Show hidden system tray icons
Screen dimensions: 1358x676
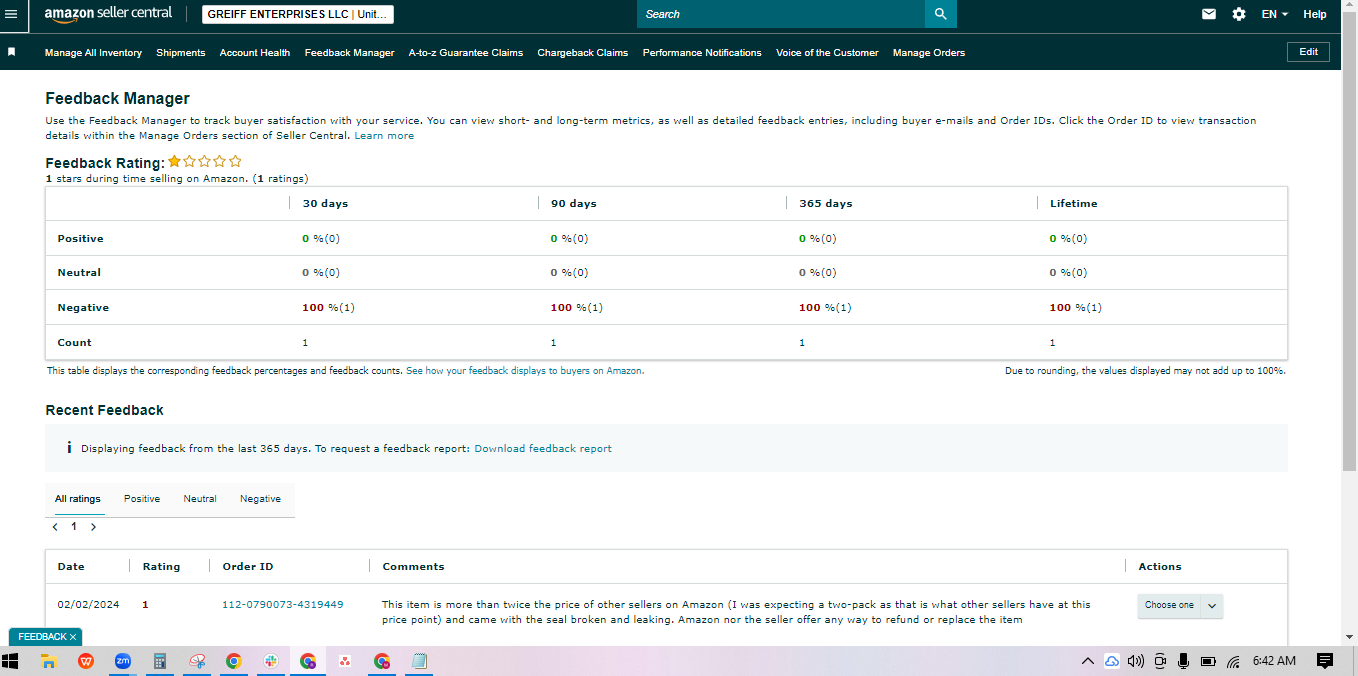pyautogui.click(x=1088, y=661)
